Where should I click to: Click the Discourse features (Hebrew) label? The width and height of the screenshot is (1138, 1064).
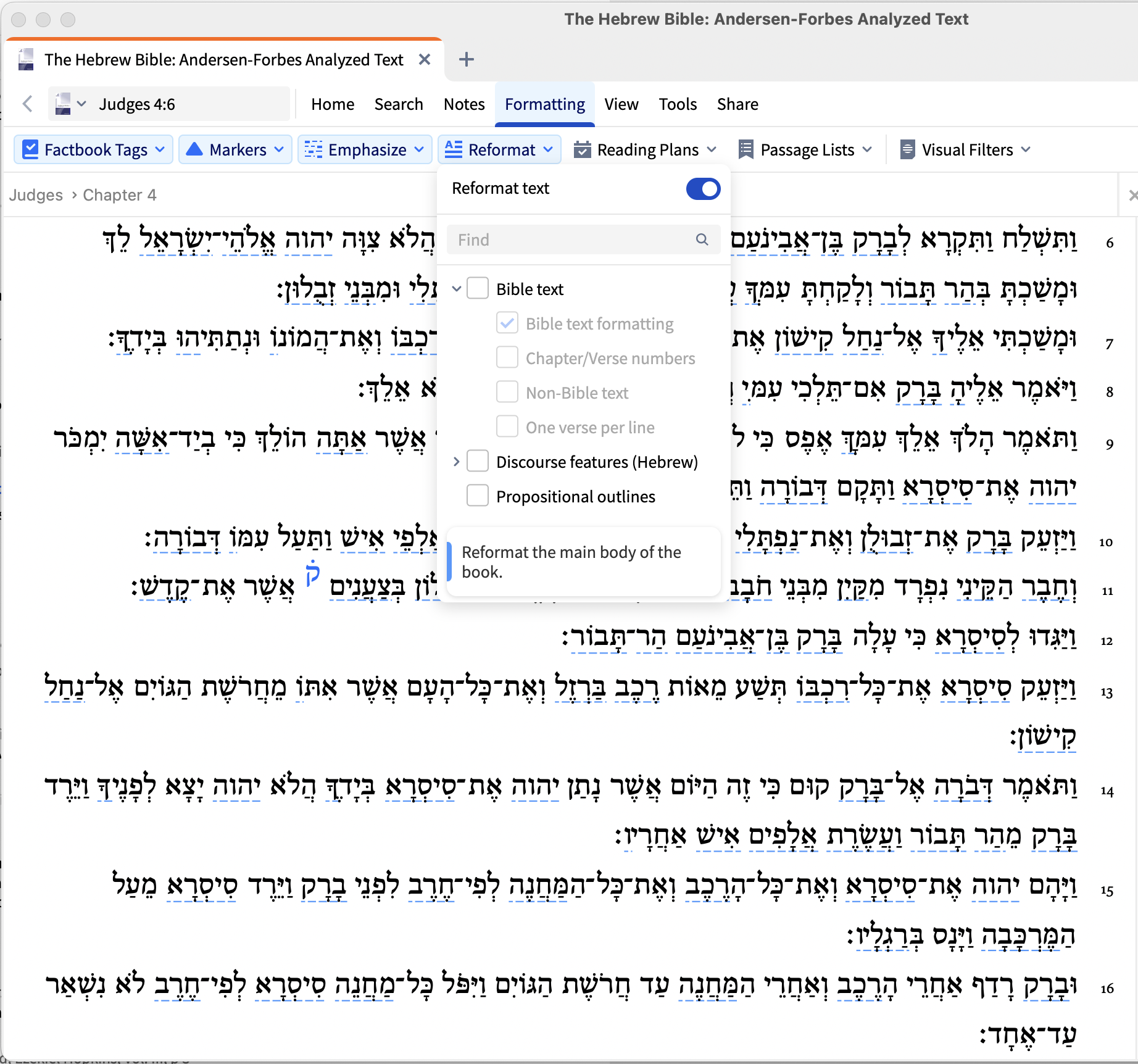[597, 462]
